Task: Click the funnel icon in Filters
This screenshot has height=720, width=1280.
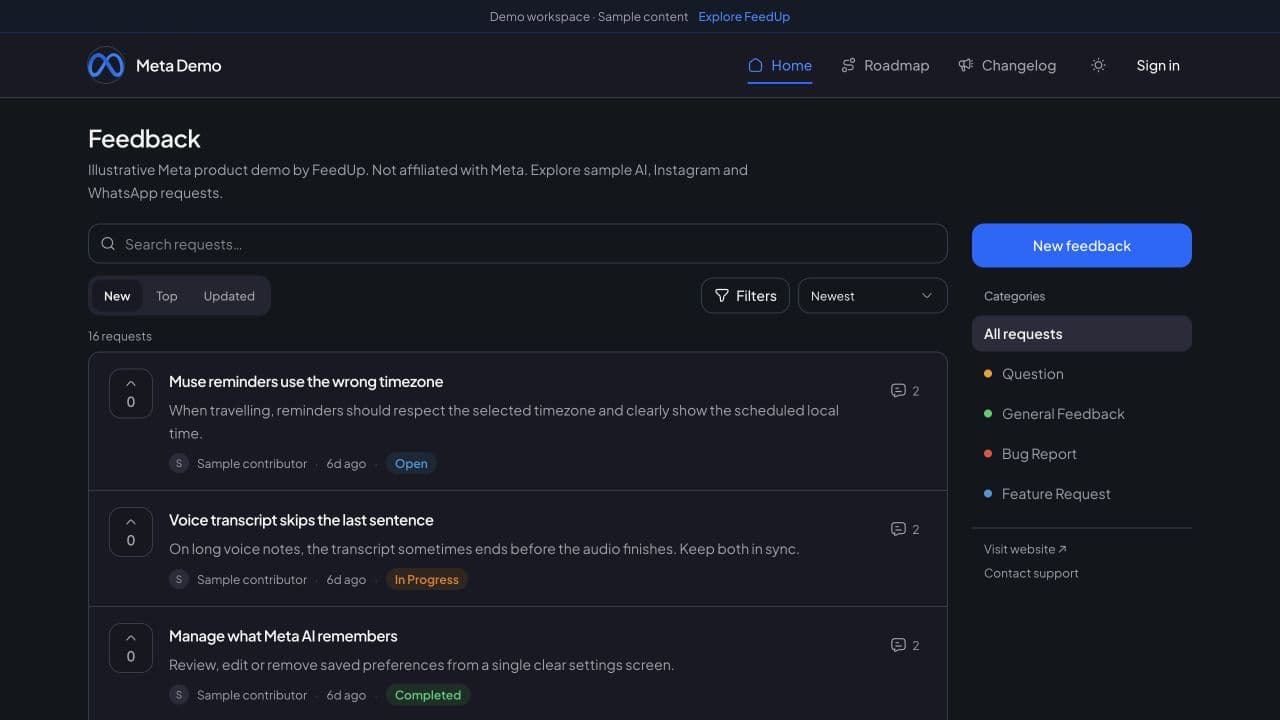Action: click(721, 296)
